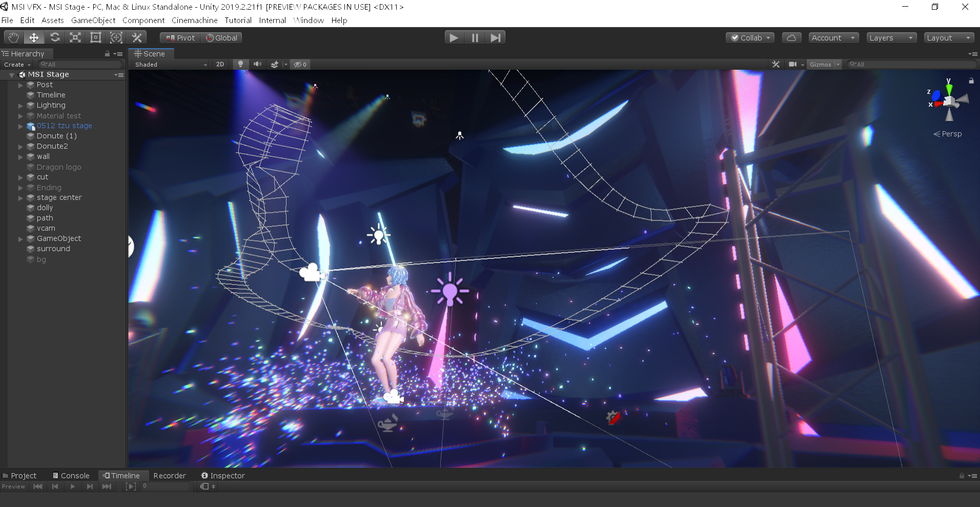The image size is (980, 507).
Task: Click the Step forward button
Action: click(495, 38)
